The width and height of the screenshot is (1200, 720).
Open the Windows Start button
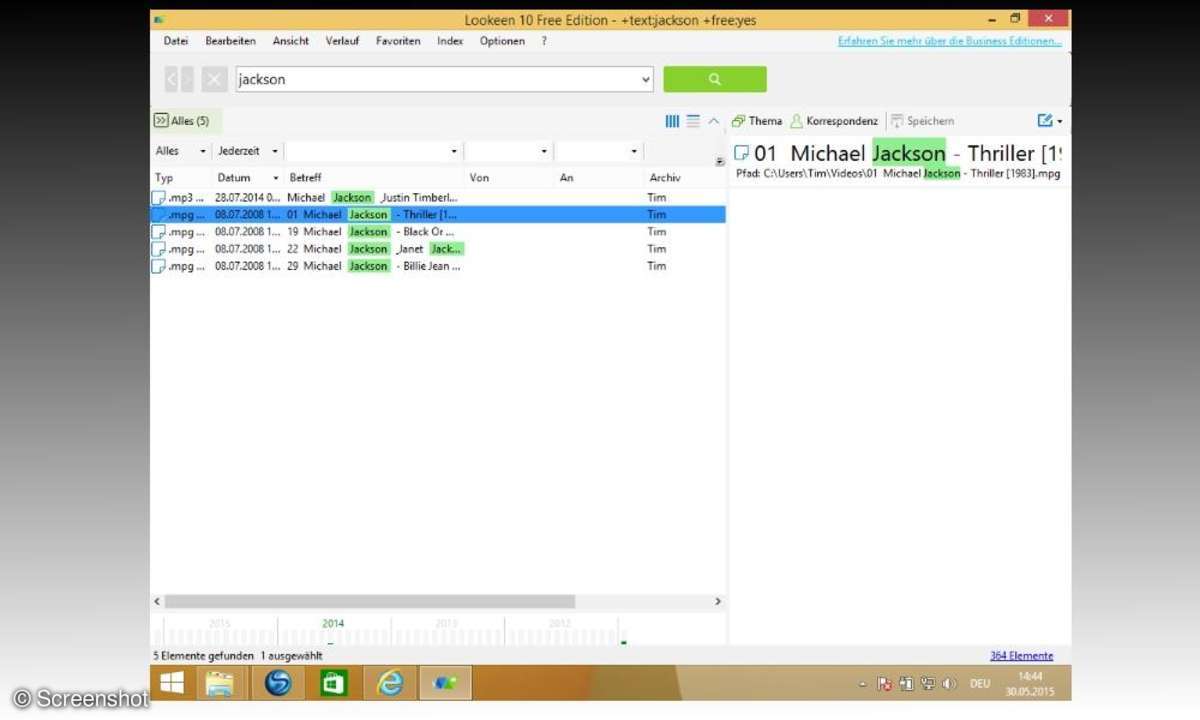(x=173, y=684)
